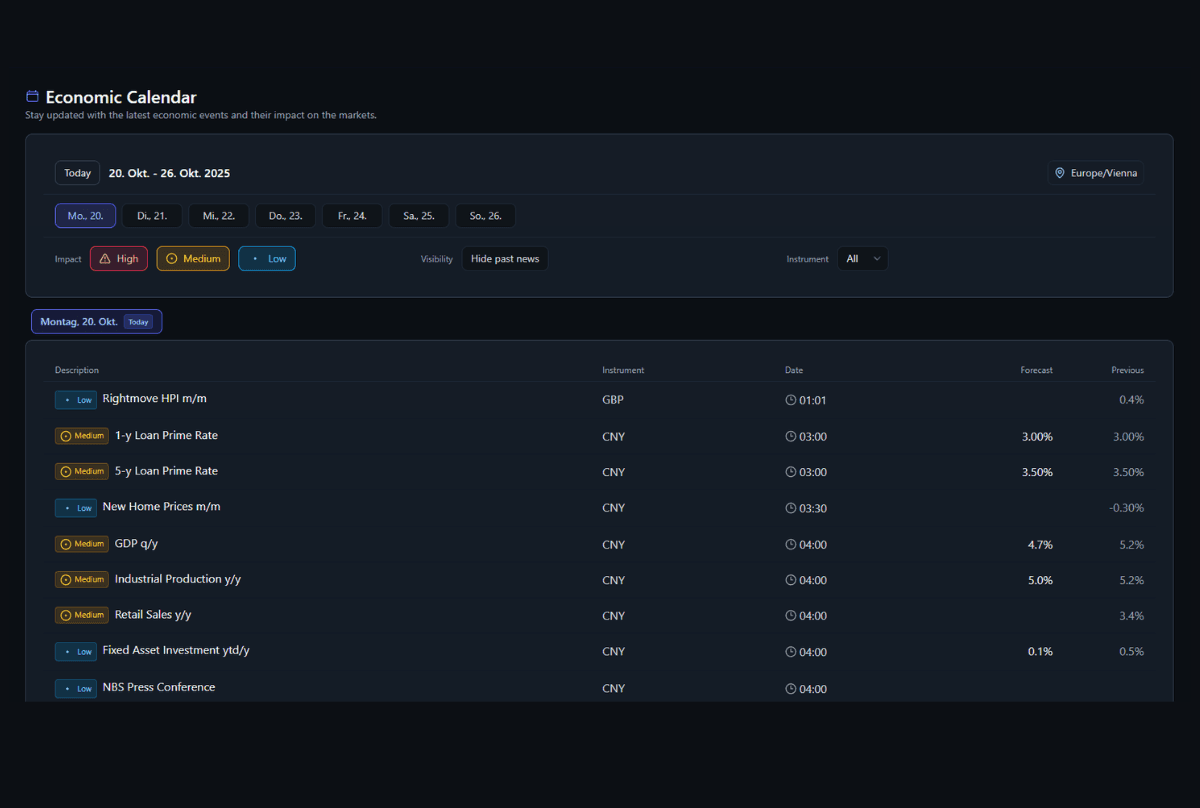Toggle the High impact filter
The height and width of the screenshot is (808, 1200).
click(x=119, y=259)
